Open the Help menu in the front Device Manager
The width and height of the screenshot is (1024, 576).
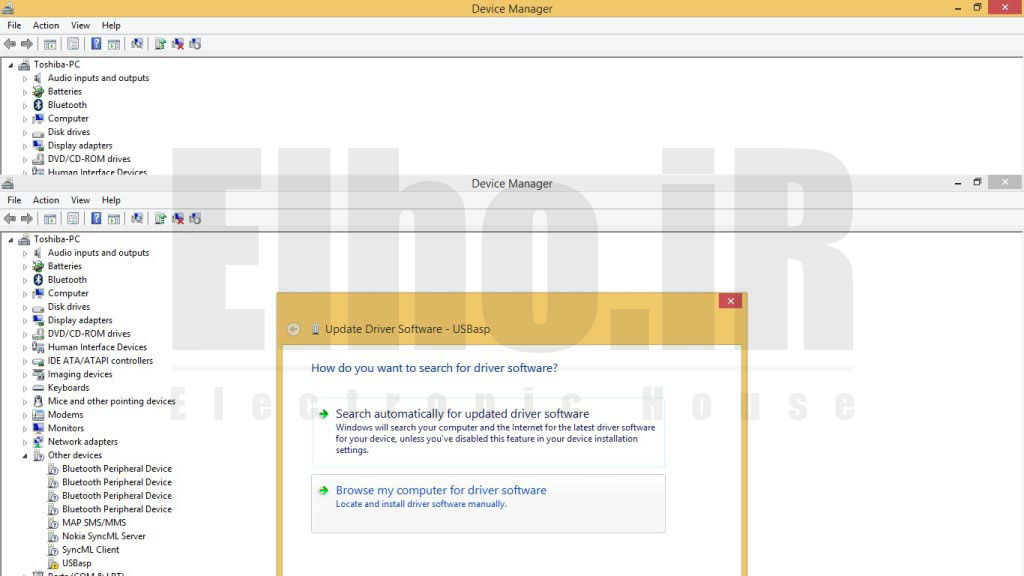(111, 200)
